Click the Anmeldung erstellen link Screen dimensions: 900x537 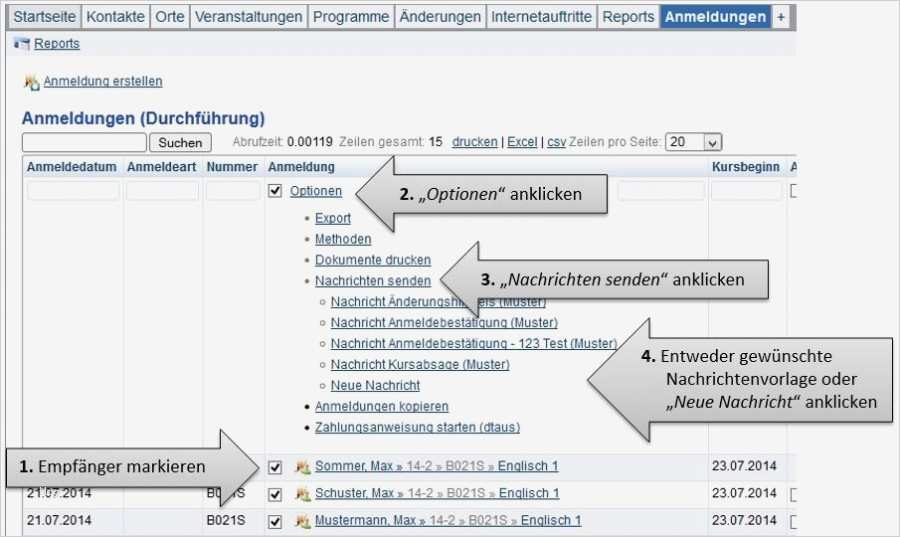(103, 81)
